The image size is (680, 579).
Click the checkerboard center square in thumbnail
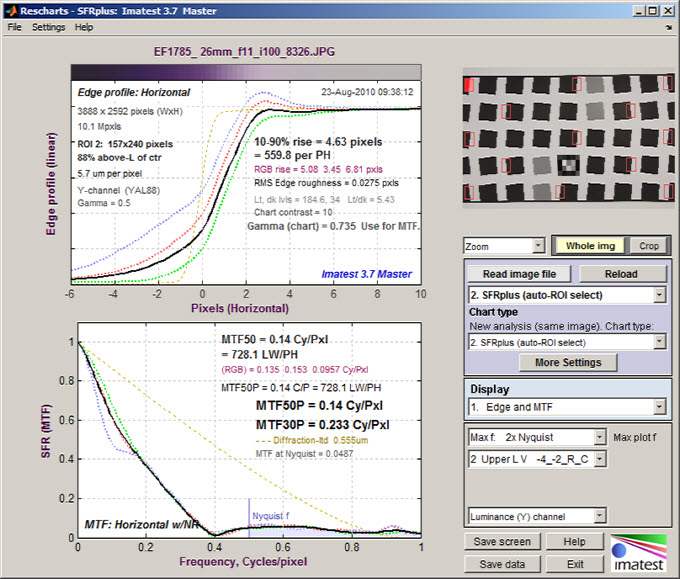[x=568, y=165]
